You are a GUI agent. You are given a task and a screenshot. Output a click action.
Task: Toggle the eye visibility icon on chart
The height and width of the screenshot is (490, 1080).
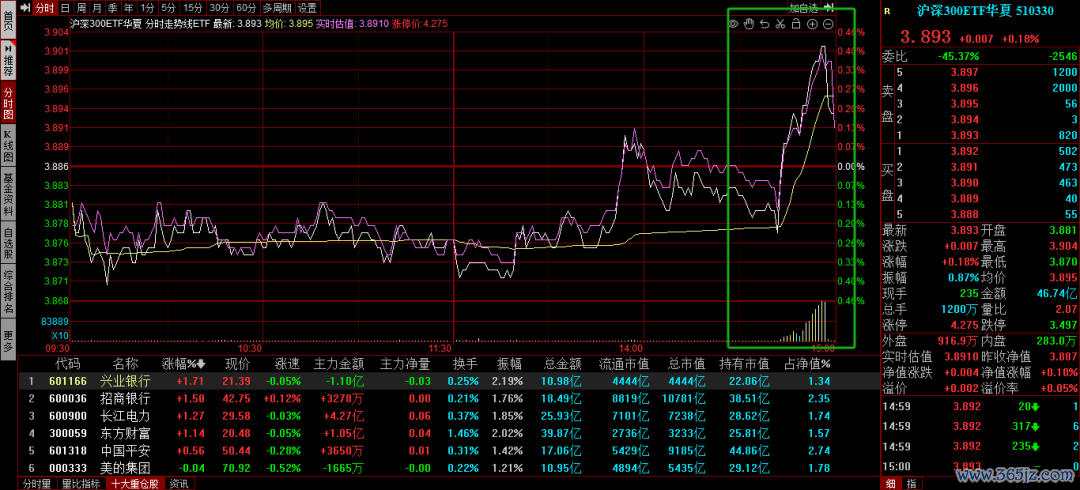pyautogui.click(x=734, y=25)
